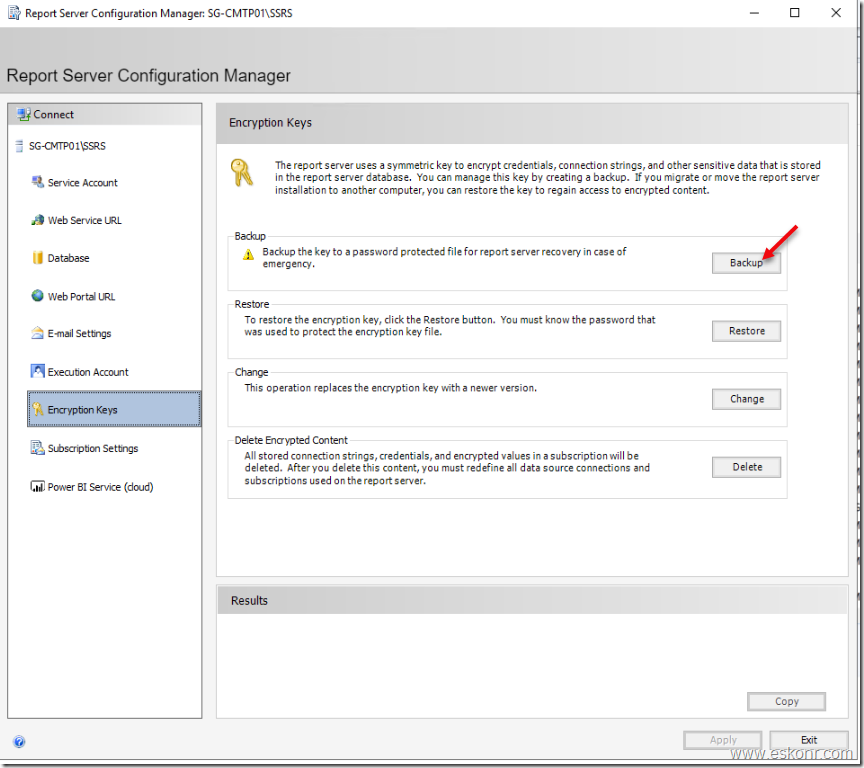Minimize the Configuration Manager window
Screen dimensions: 864x768
(x=754, y=13)
